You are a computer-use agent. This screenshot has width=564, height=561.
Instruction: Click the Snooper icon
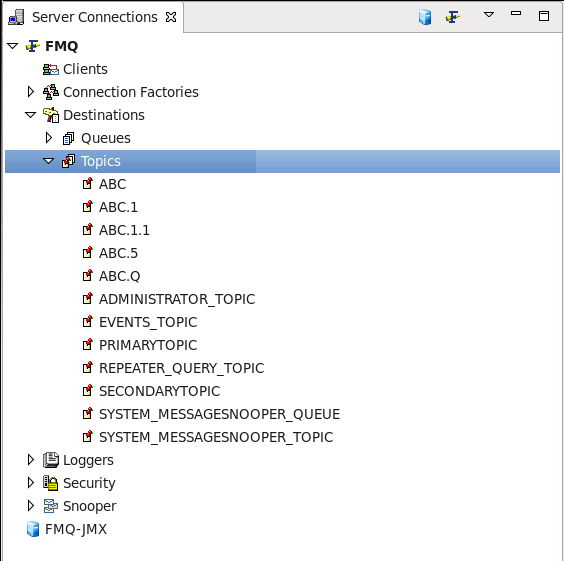click(x=51, y=506)
